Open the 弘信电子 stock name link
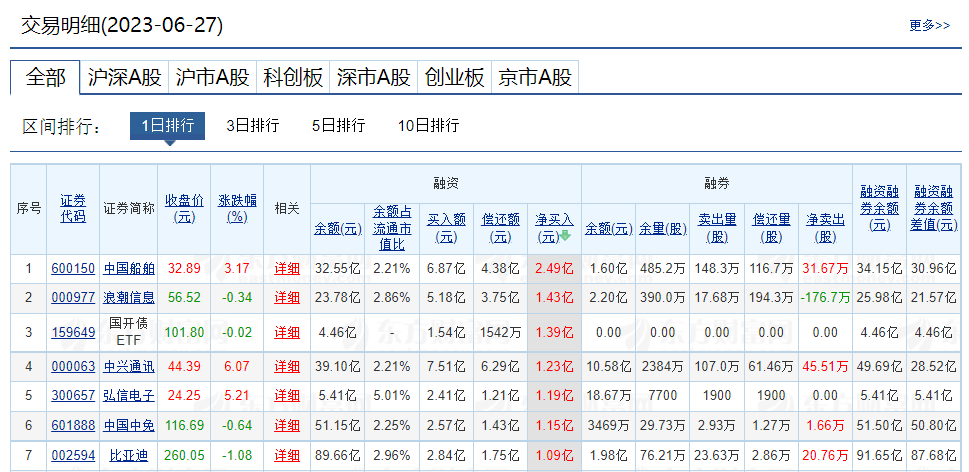 point(129,395)
